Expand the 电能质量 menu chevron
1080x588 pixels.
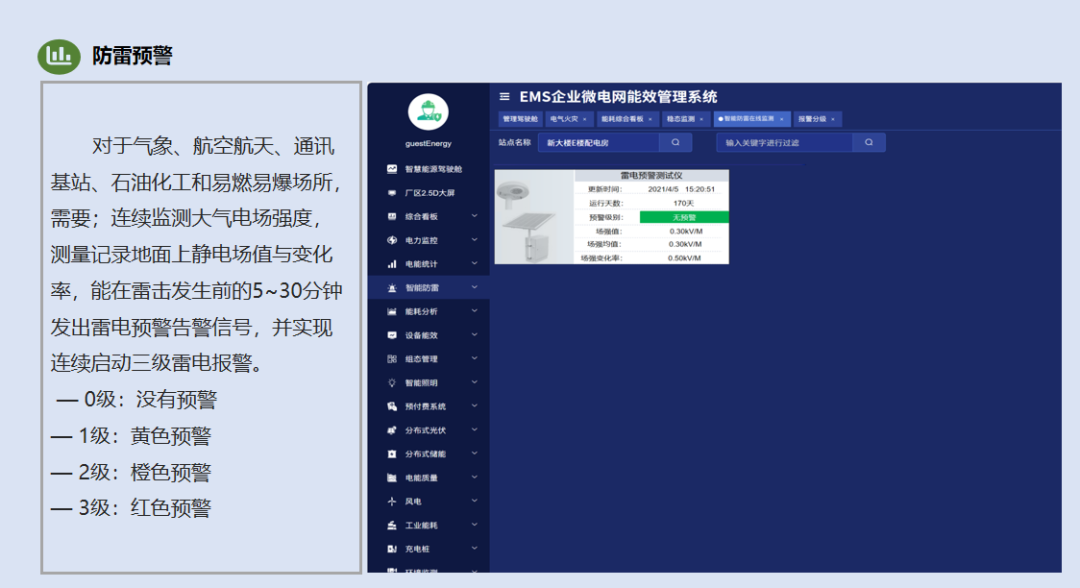click(475, 477)
